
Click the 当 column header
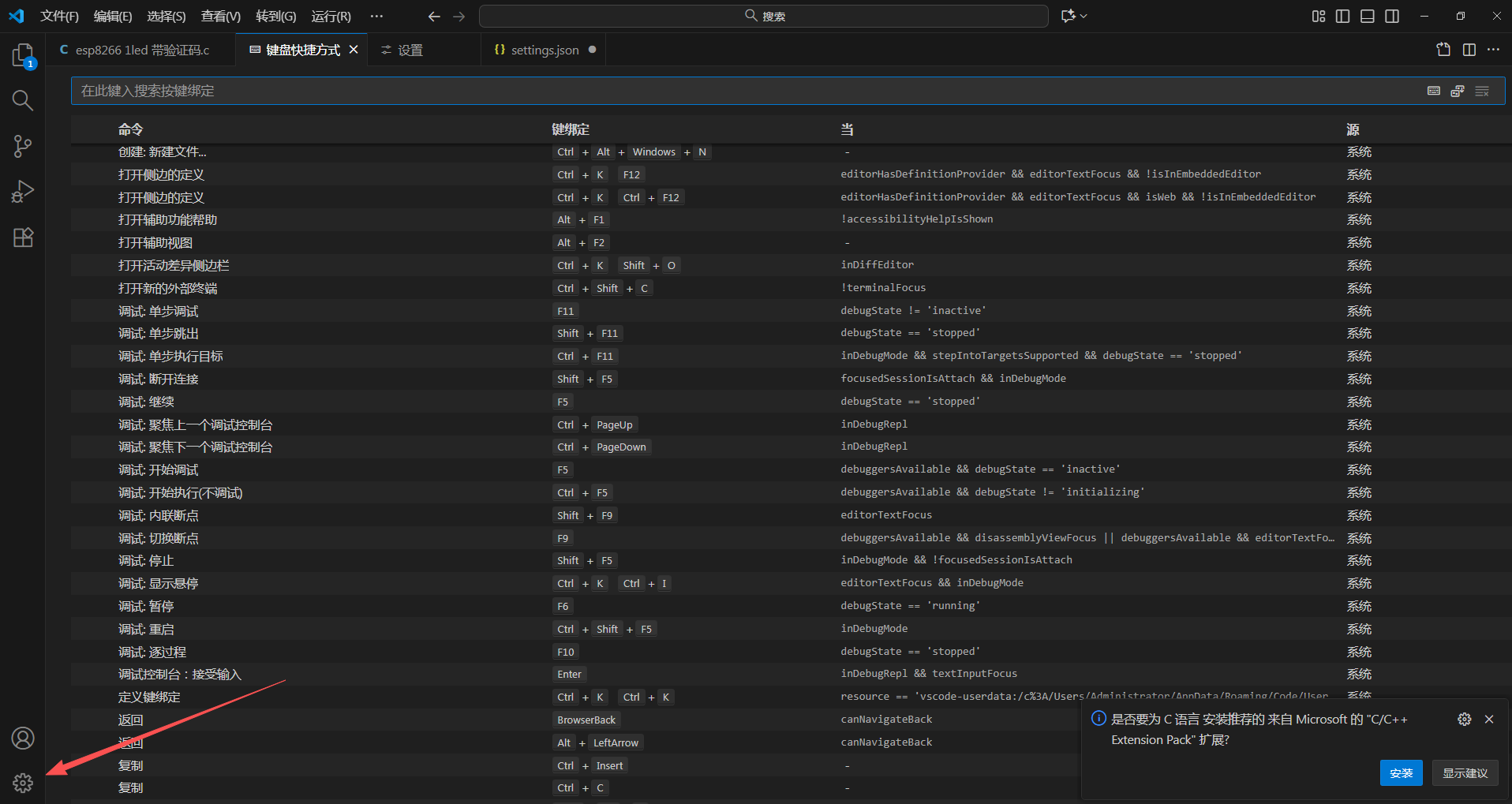tap(847, 129)
